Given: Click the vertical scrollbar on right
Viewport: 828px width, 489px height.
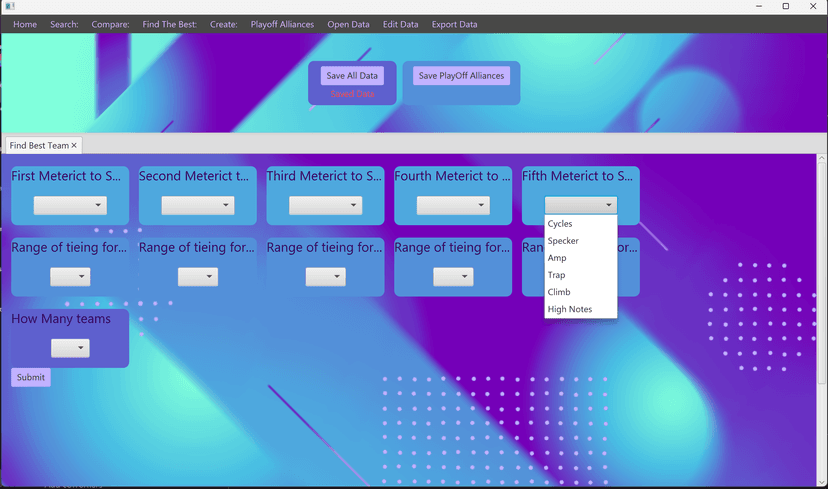Looking at the screenshot, I should (x=822, y=270).
